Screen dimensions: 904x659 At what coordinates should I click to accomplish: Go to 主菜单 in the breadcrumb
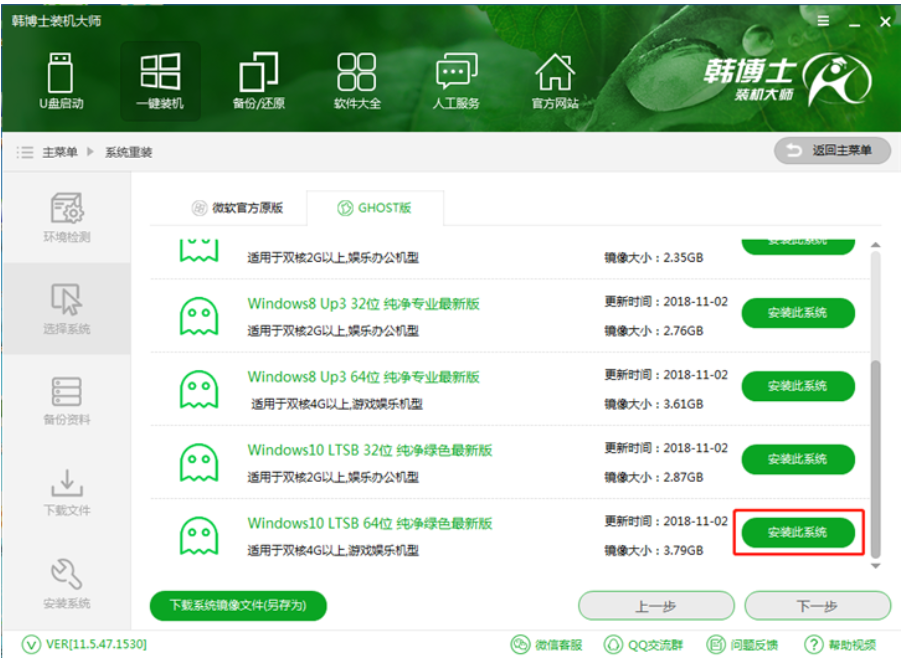coord(60,152)
